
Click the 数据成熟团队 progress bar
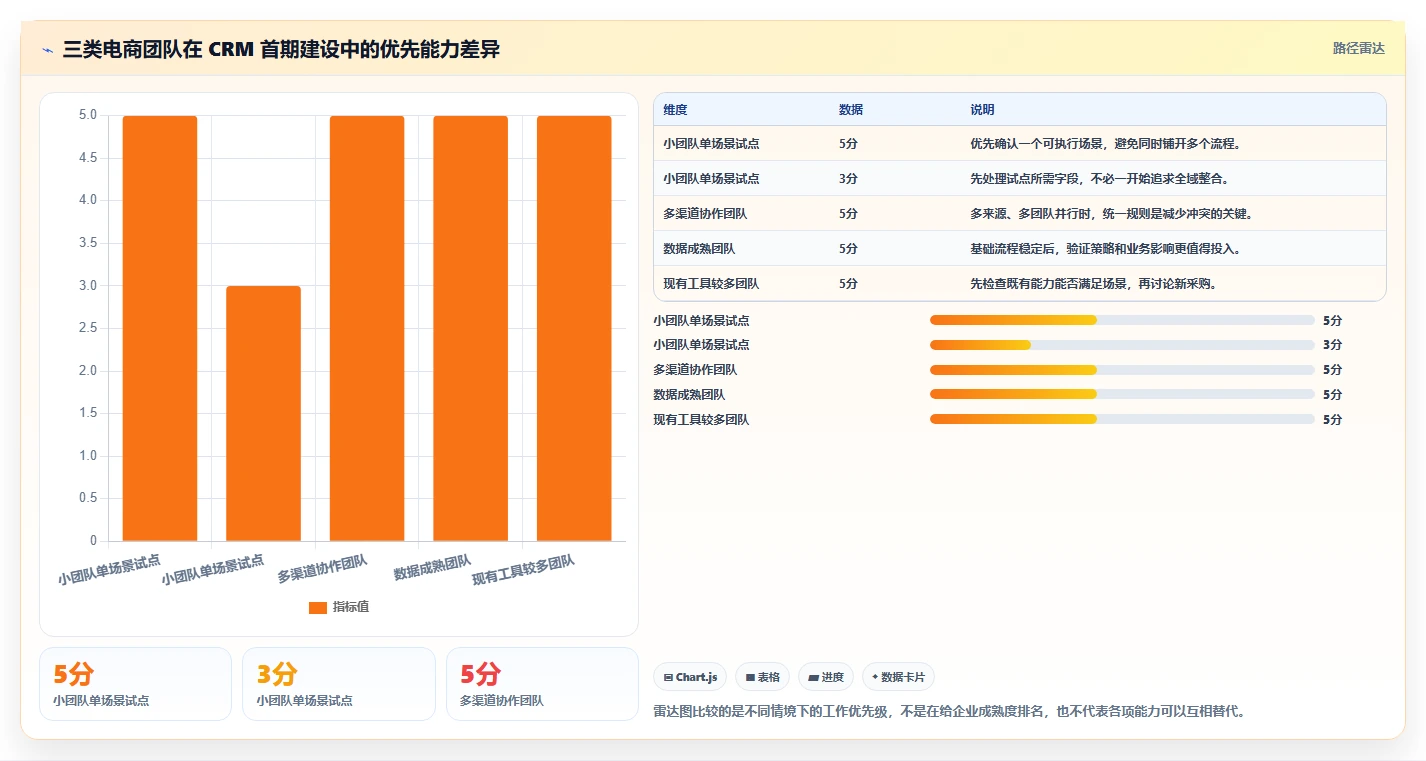coord(1122,395)
